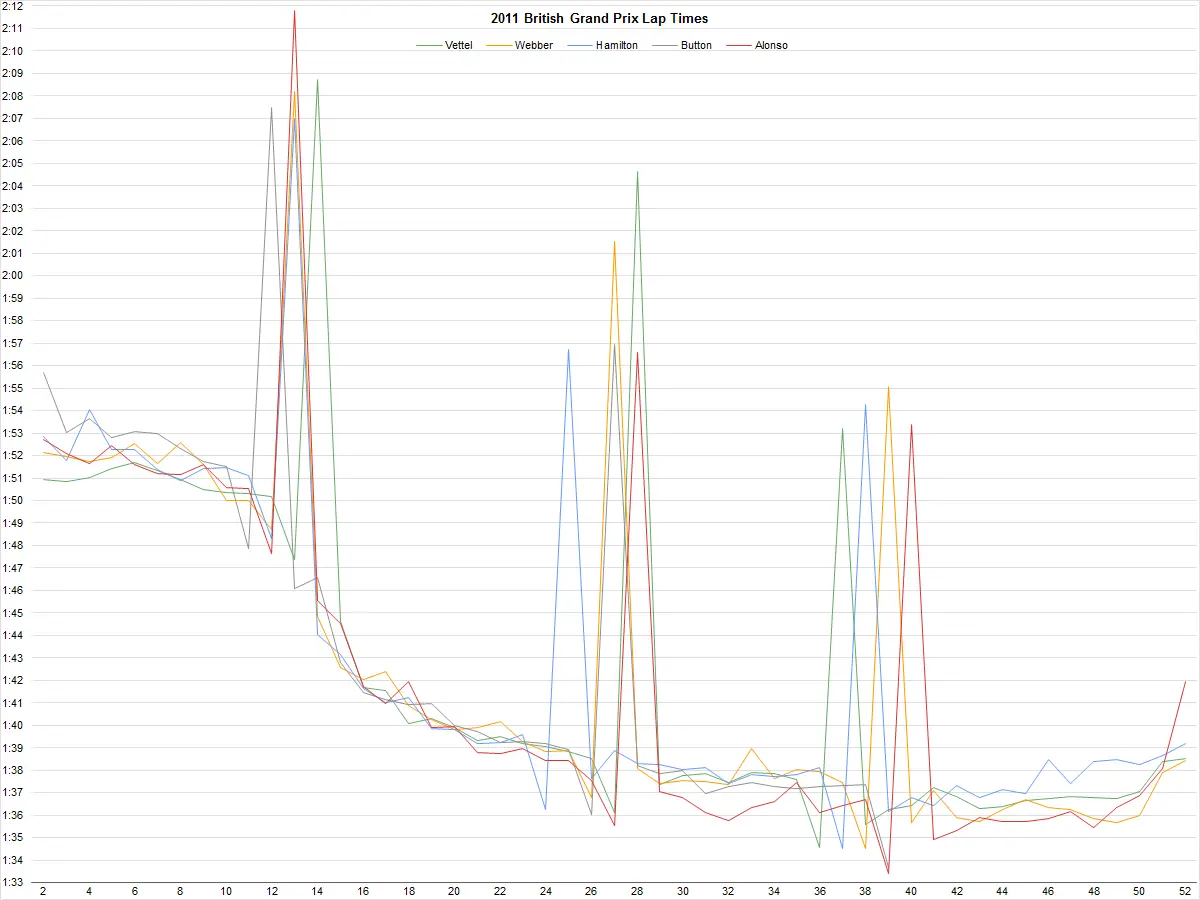
Task: Click Button's gray peak at lap 12
Action: [x=271, y=108]
